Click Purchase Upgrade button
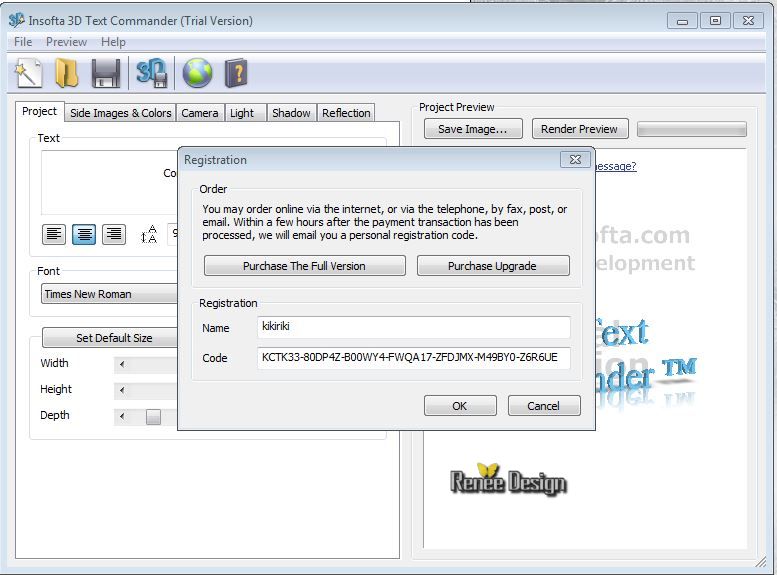 point(493,266)
